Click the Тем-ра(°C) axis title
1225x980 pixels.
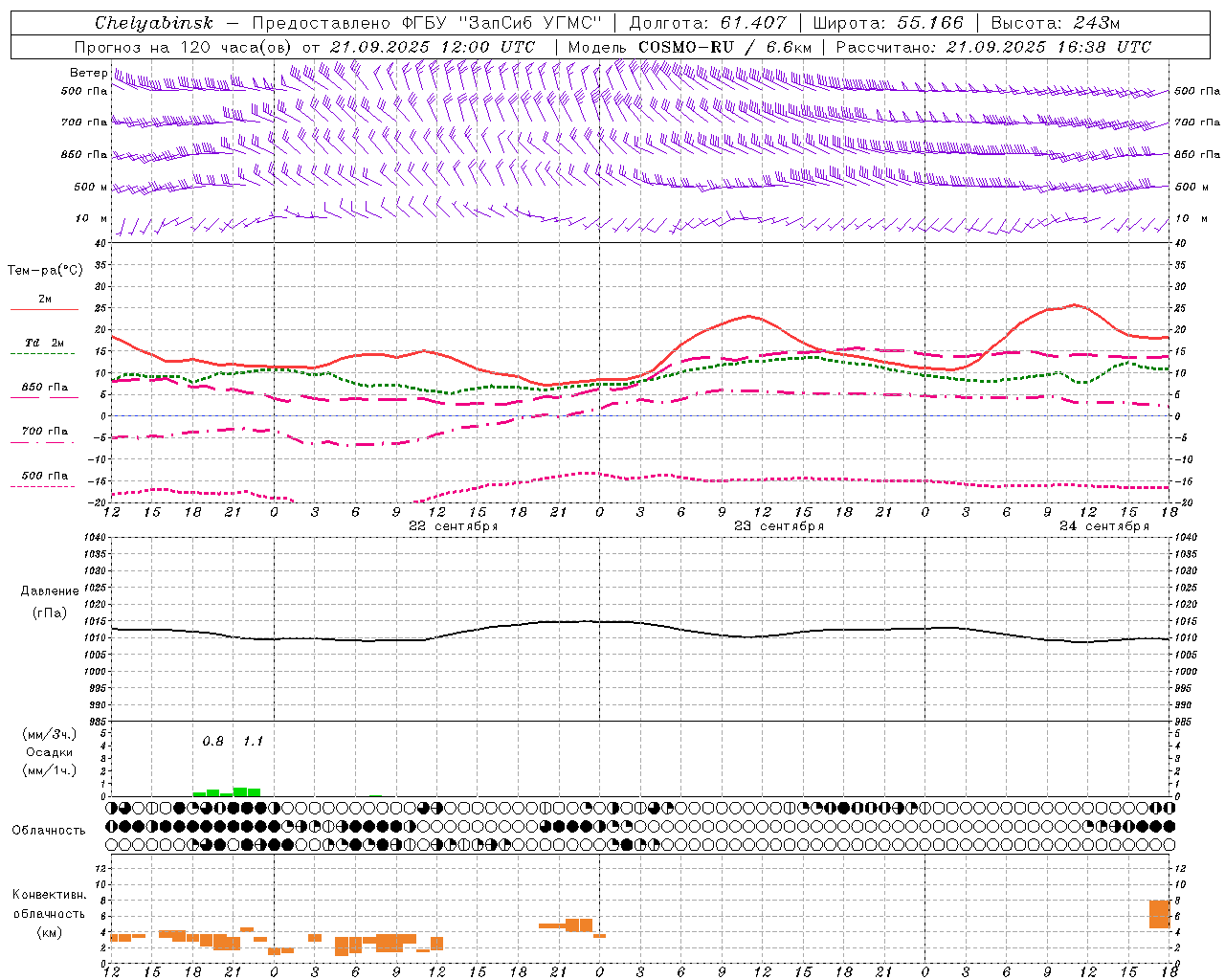tap(45, 271)
